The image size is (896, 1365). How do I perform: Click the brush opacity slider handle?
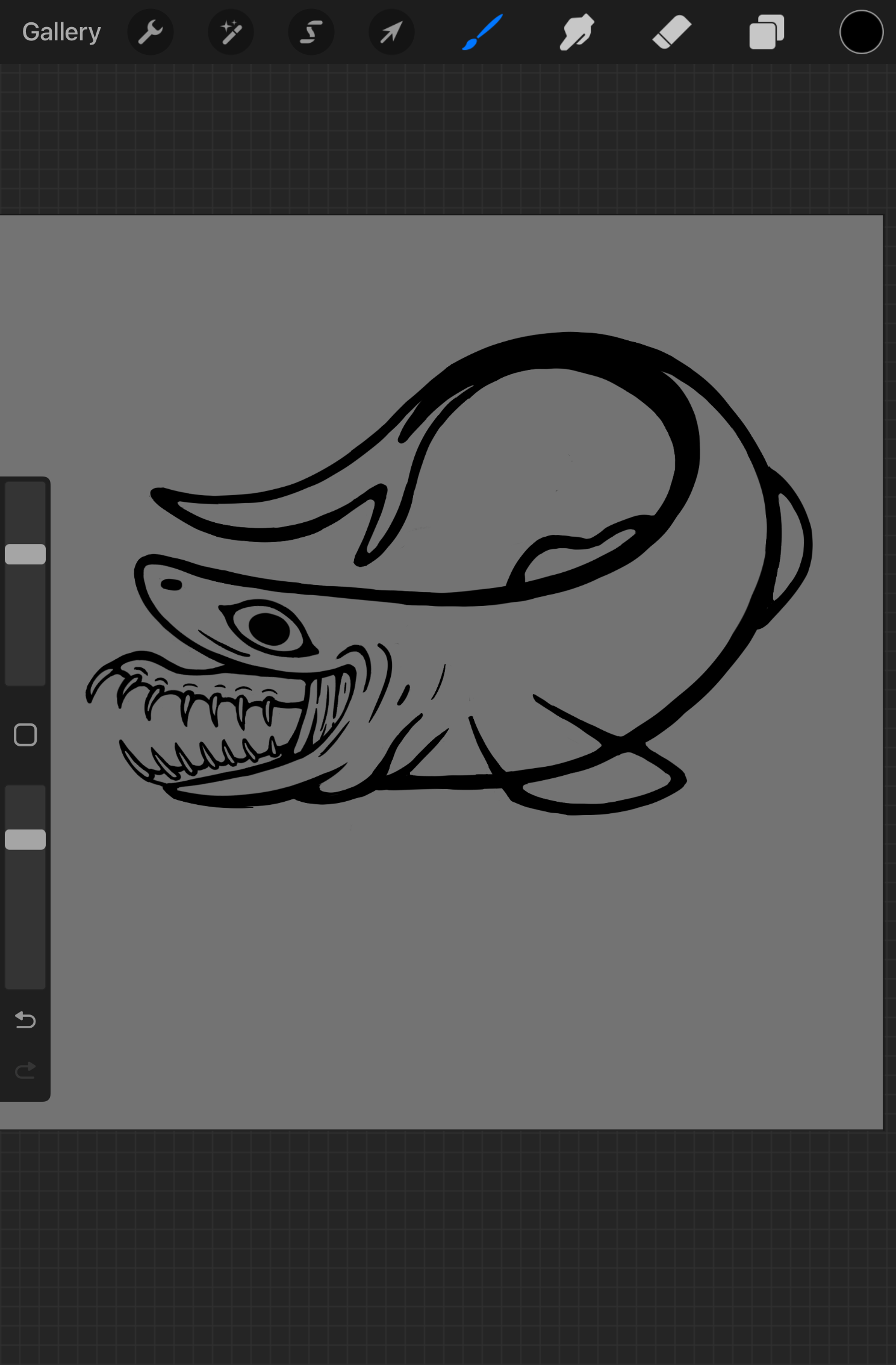coord(25,839)
